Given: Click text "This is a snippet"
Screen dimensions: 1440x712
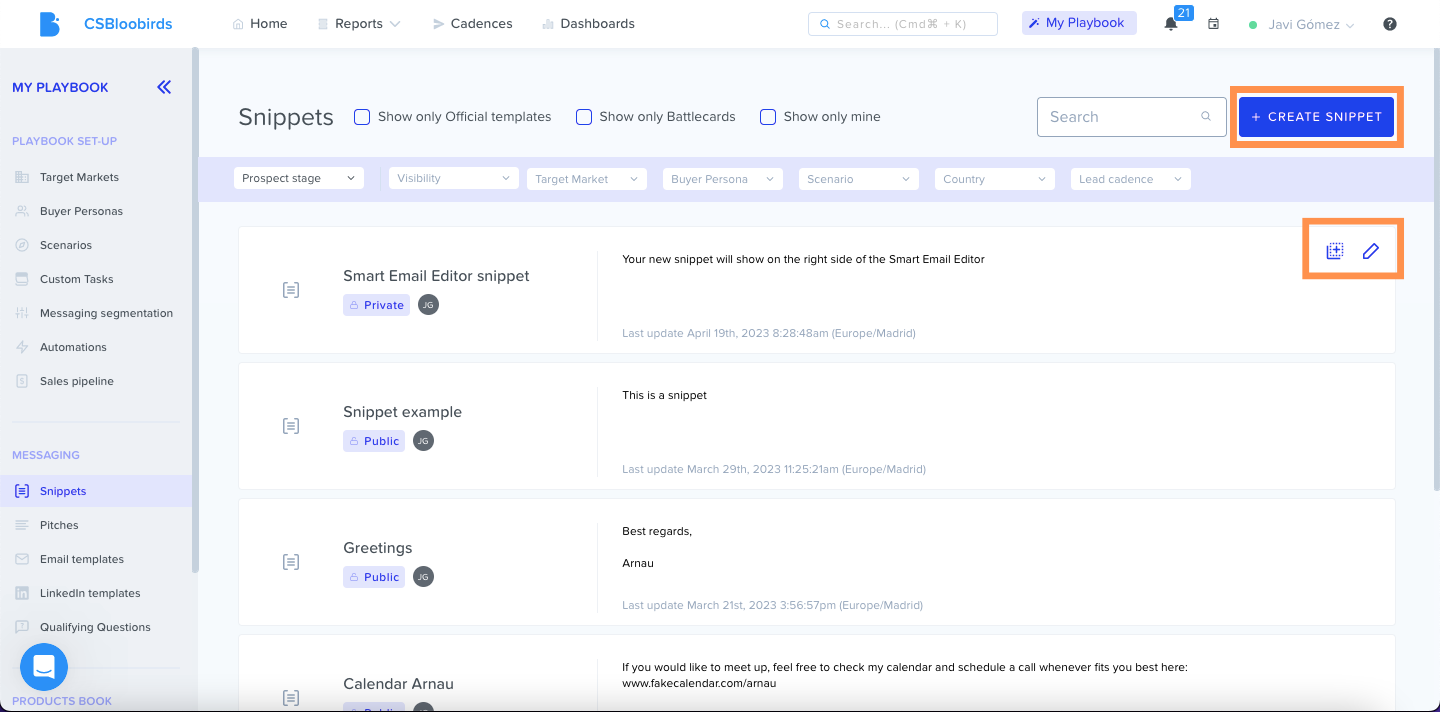Looking at the screenshot, I should [x=664, y=395].
